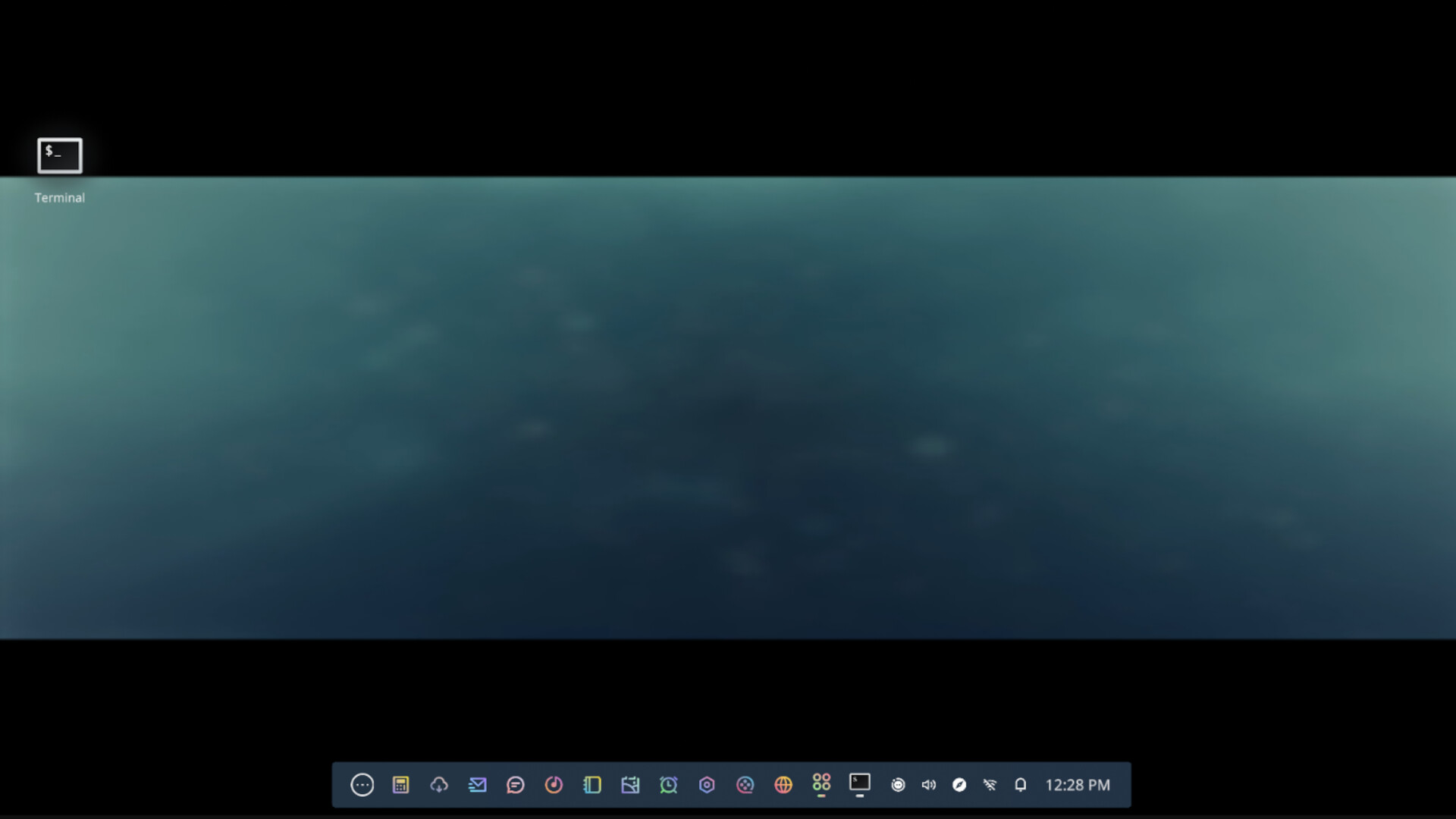
Task: Toggle the voice assistant tray icon
Action: tap(899, 785)
